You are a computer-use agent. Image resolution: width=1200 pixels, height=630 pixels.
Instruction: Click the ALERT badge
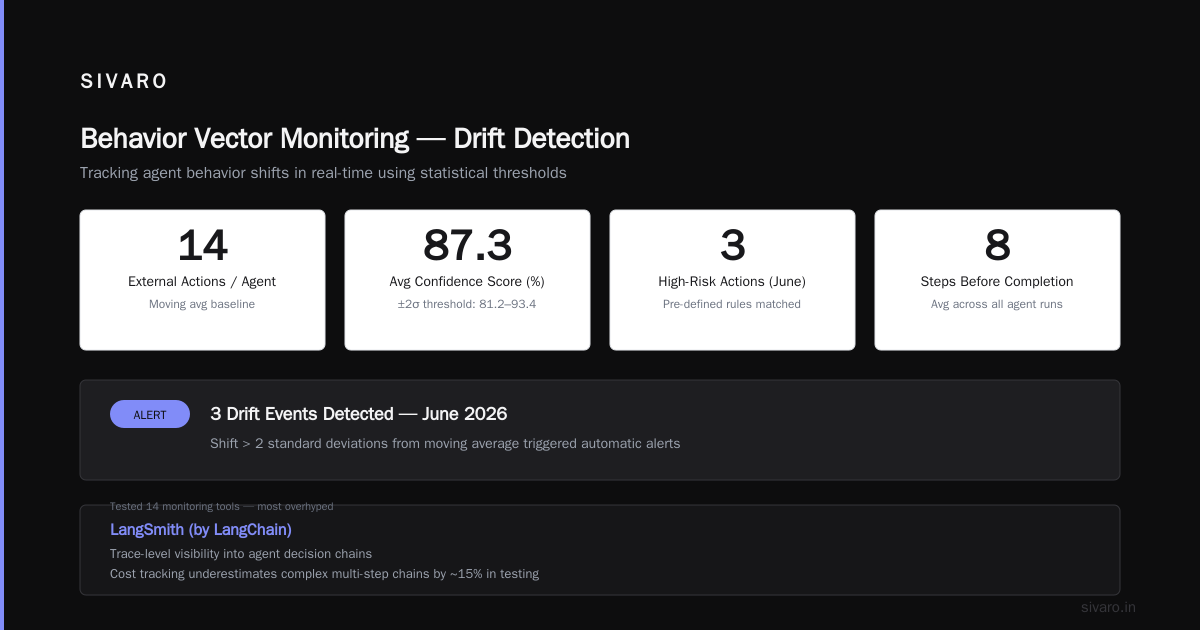point(150,414)
